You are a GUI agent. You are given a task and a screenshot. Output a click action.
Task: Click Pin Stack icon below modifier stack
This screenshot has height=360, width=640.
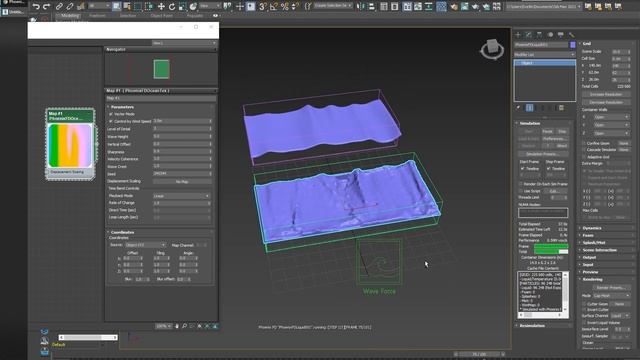(518, 108)
